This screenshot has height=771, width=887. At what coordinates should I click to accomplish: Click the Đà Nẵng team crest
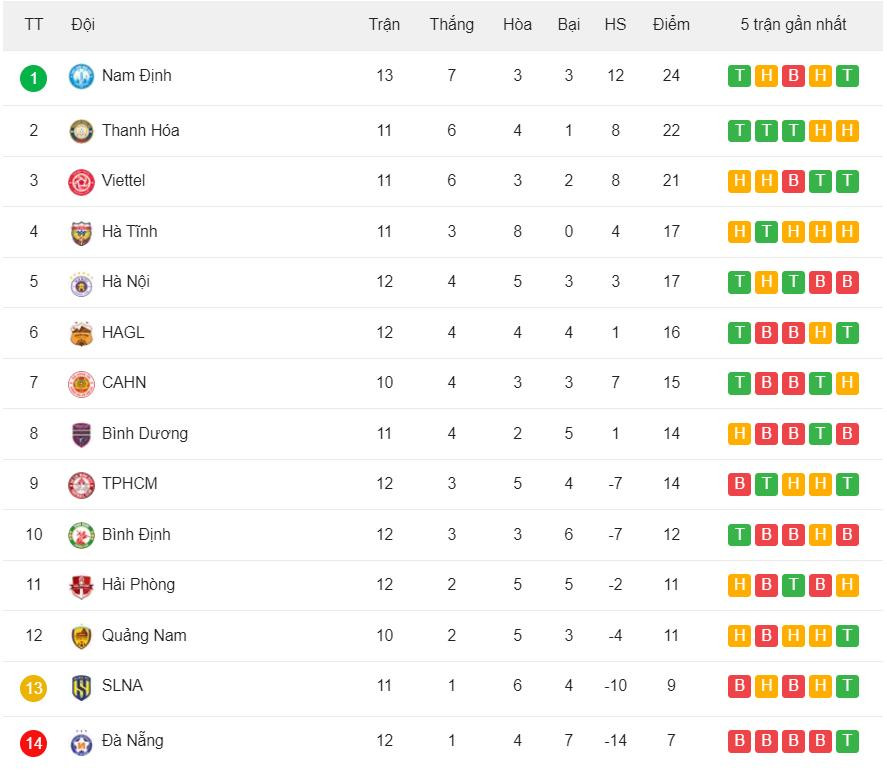[x=81, y=742]
